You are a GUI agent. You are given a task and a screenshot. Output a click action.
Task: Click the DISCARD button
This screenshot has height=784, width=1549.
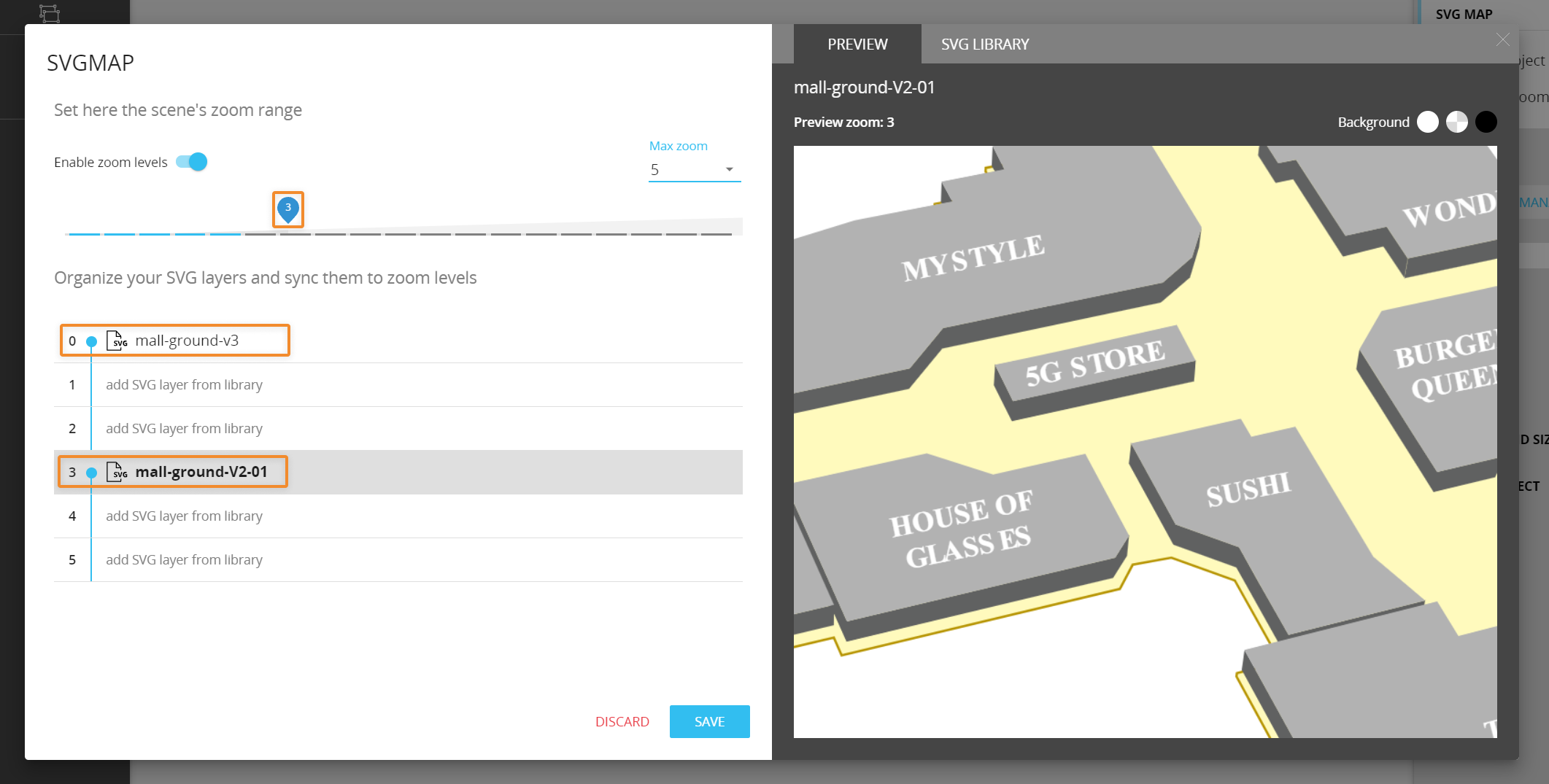click(x=622, y=721)
